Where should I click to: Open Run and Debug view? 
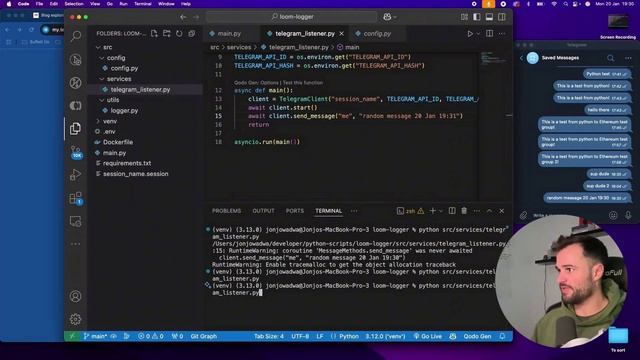click(76, 175)
